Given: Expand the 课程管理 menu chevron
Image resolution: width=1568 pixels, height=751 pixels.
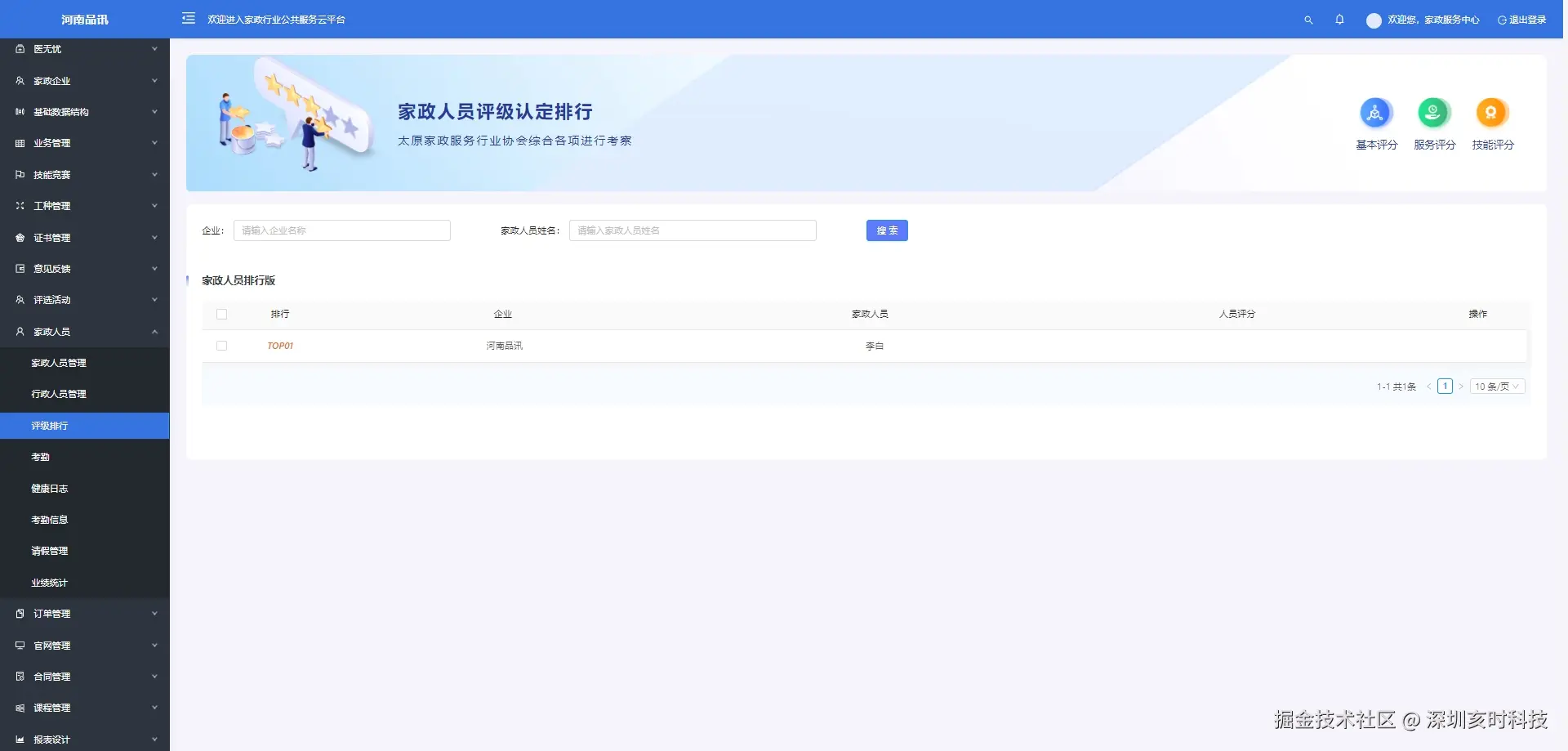Looking at the screenshot, I should point(154,708).
